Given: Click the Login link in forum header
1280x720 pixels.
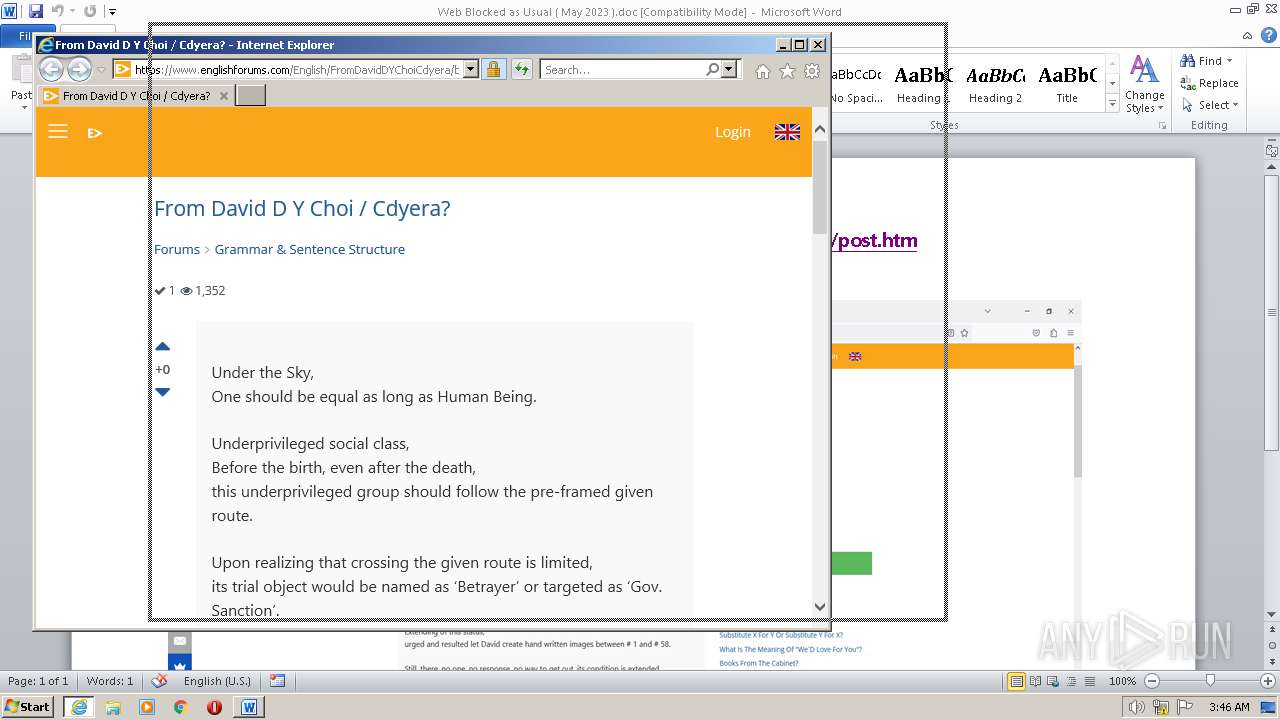Looking at the screenshot, I should (732, 132).
